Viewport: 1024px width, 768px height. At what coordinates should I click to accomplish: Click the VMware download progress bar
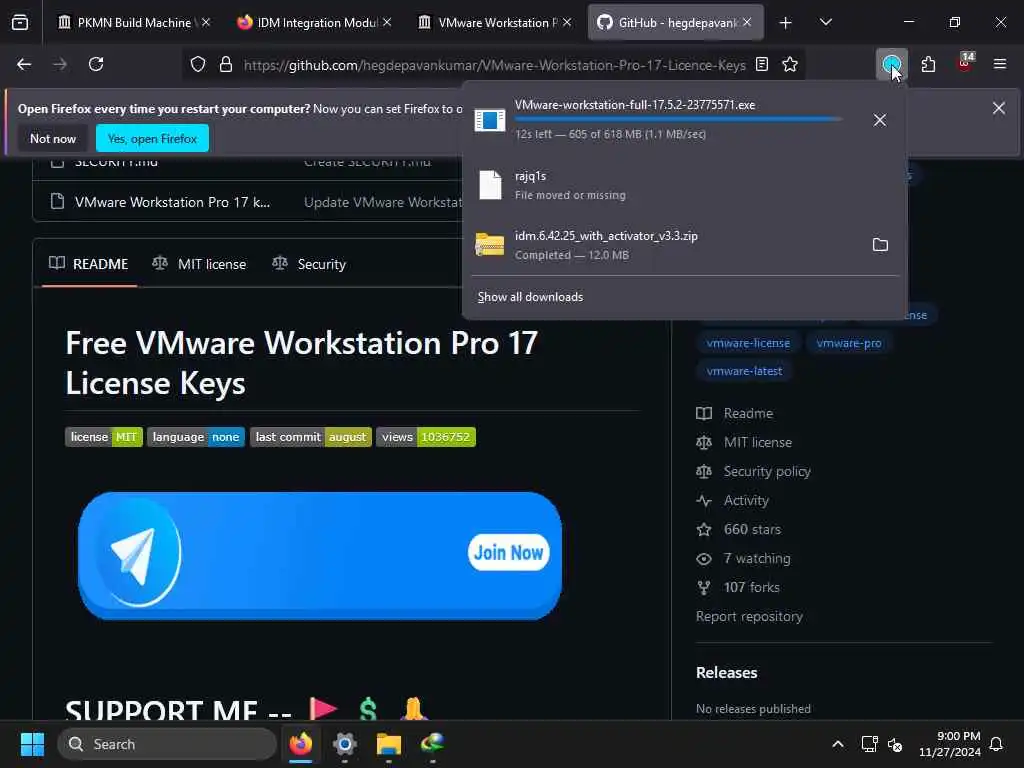click(x=679, y=120)
